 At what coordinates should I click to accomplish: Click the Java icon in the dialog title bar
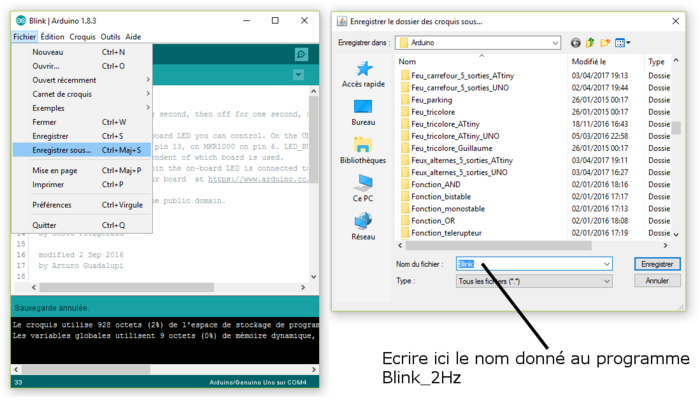342,21
